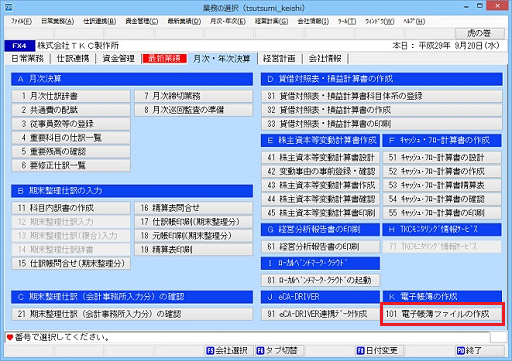The width and height of the screenshot is (512, 361).
Task: Click the FX4 product badge
Action: click(x=20, y=46)
